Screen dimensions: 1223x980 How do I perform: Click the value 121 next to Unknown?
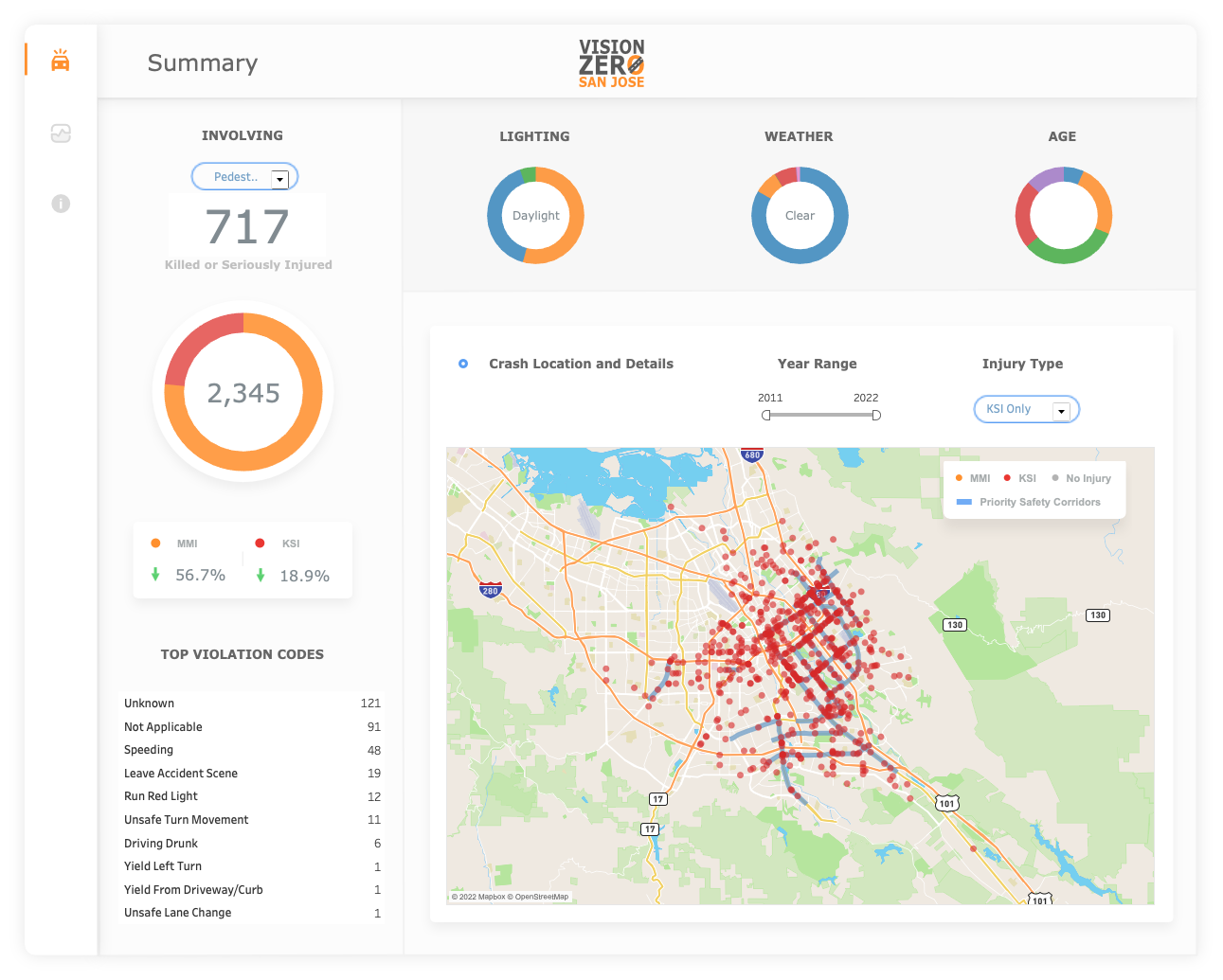coord(370,704)
